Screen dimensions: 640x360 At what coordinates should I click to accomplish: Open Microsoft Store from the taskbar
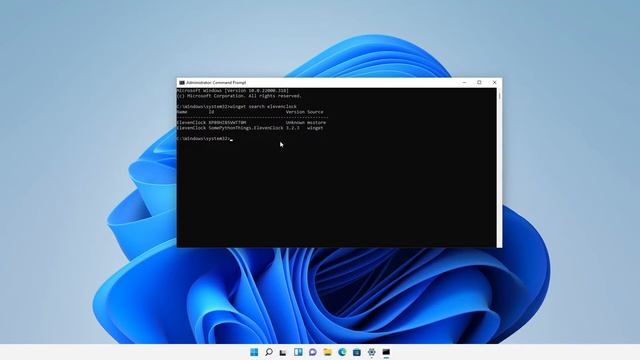point(357,352)
